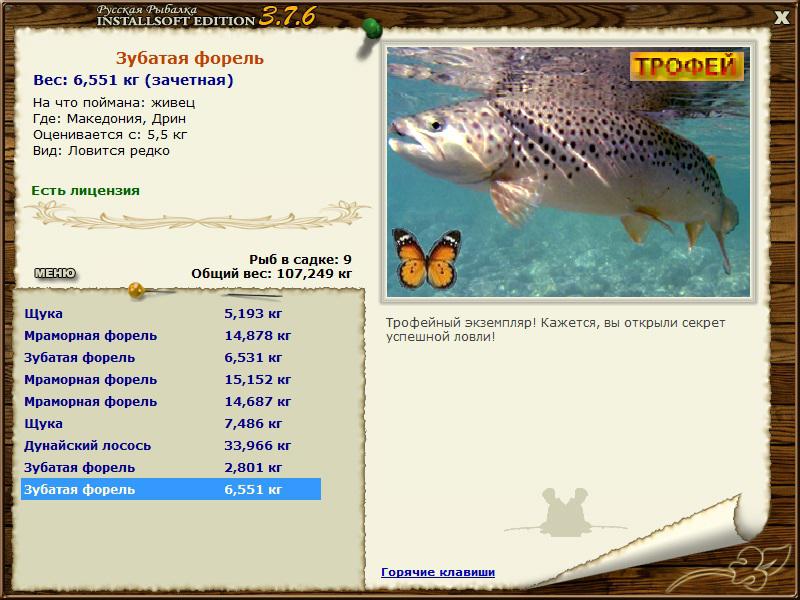Click the Общий вес: 107,249 кг total
Screen dimensions: 800x600
point(271,274)
